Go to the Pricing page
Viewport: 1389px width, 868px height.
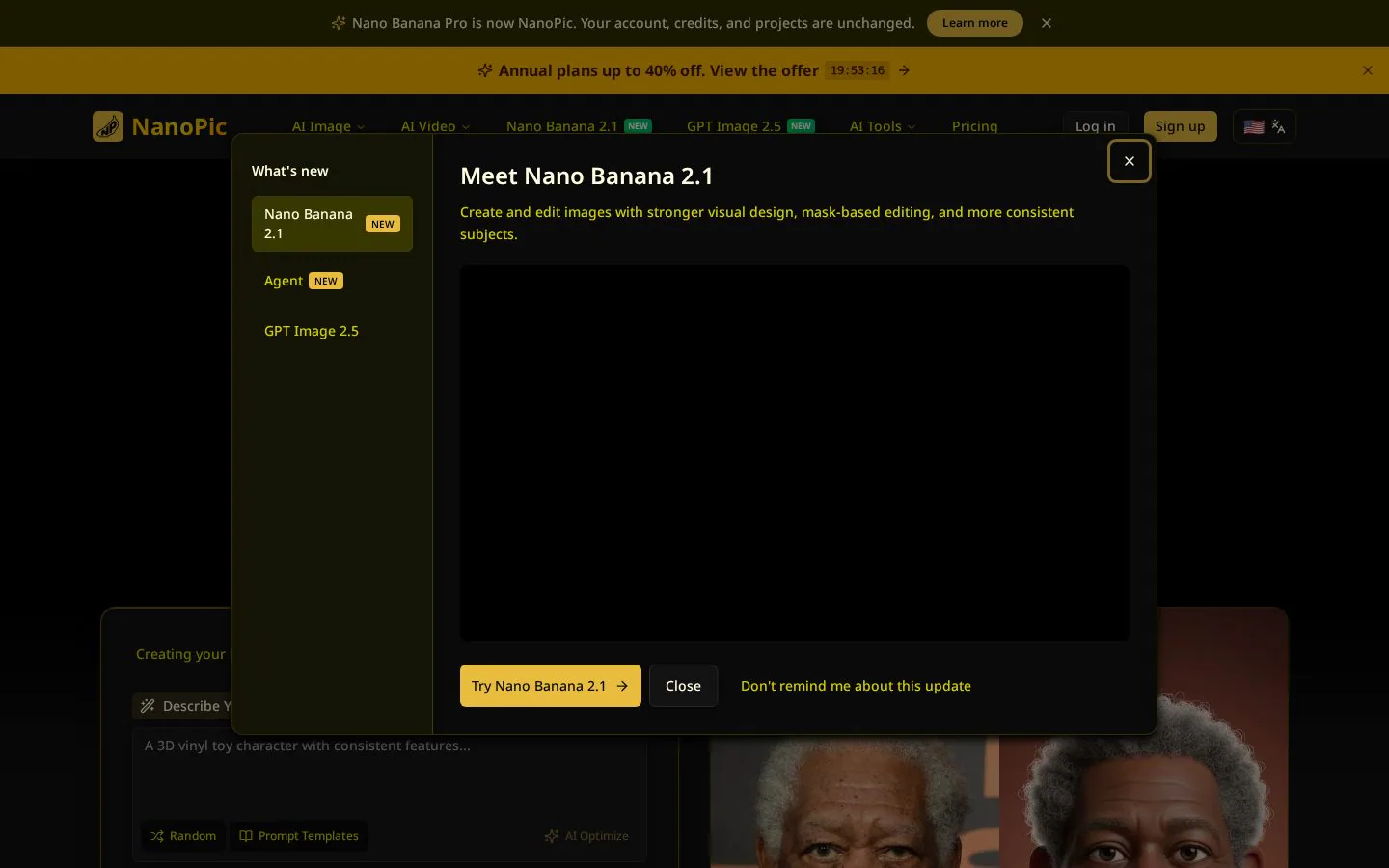974,126
